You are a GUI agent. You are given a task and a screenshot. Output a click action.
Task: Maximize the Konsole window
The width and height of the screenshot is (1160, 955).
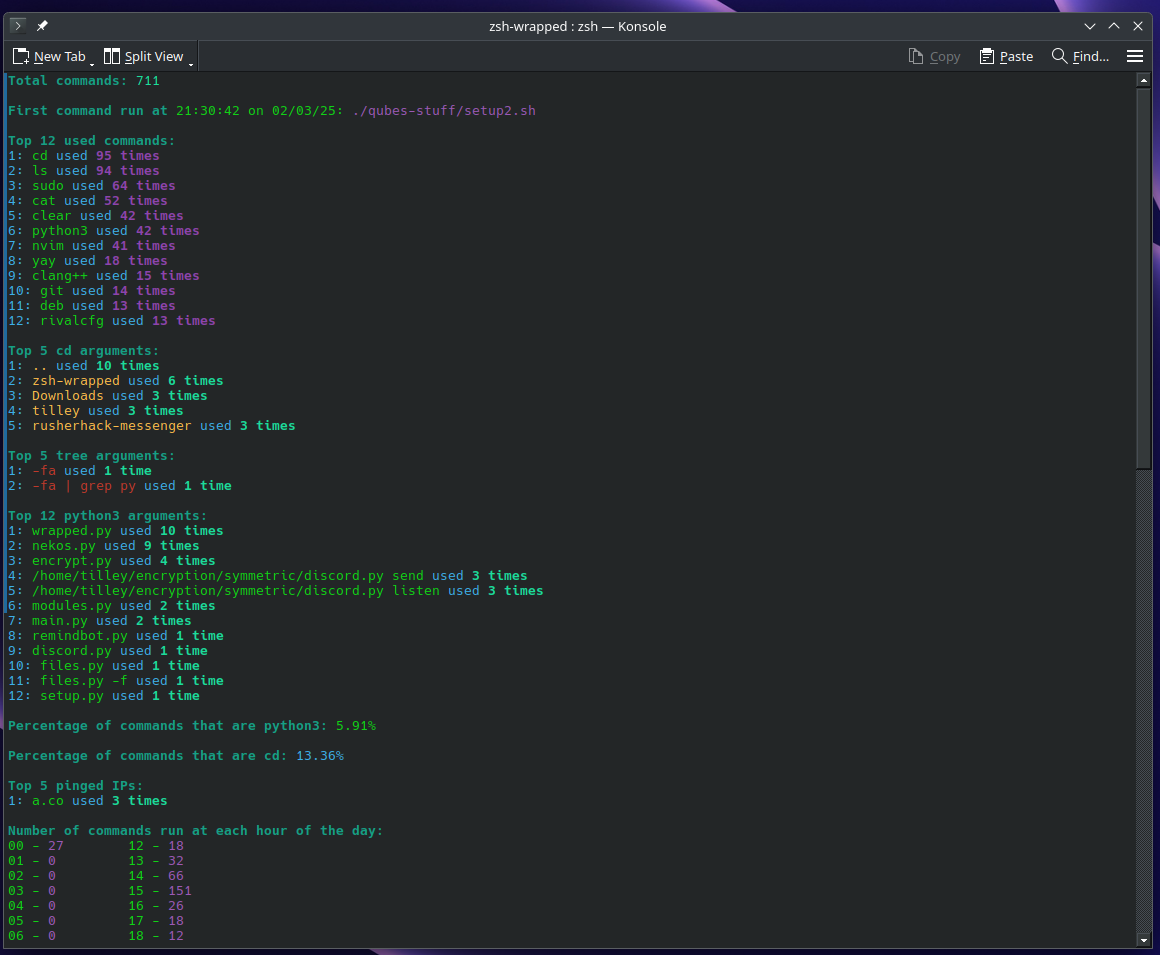pos(1114,26)
